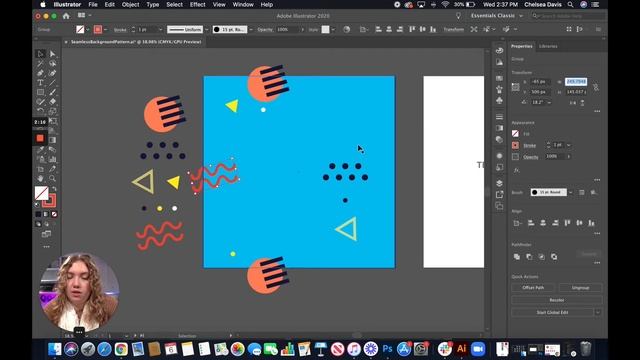Open rotate angle dropdown in Transform
The width and height of the screenshot is (640, 360).
[549, 102]
